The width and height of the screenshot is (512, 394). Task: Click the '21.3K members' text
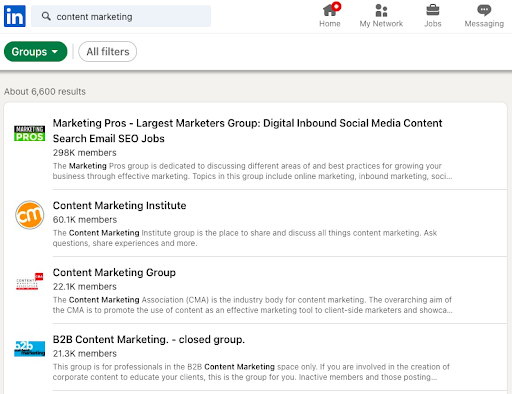tap(85, 354)
